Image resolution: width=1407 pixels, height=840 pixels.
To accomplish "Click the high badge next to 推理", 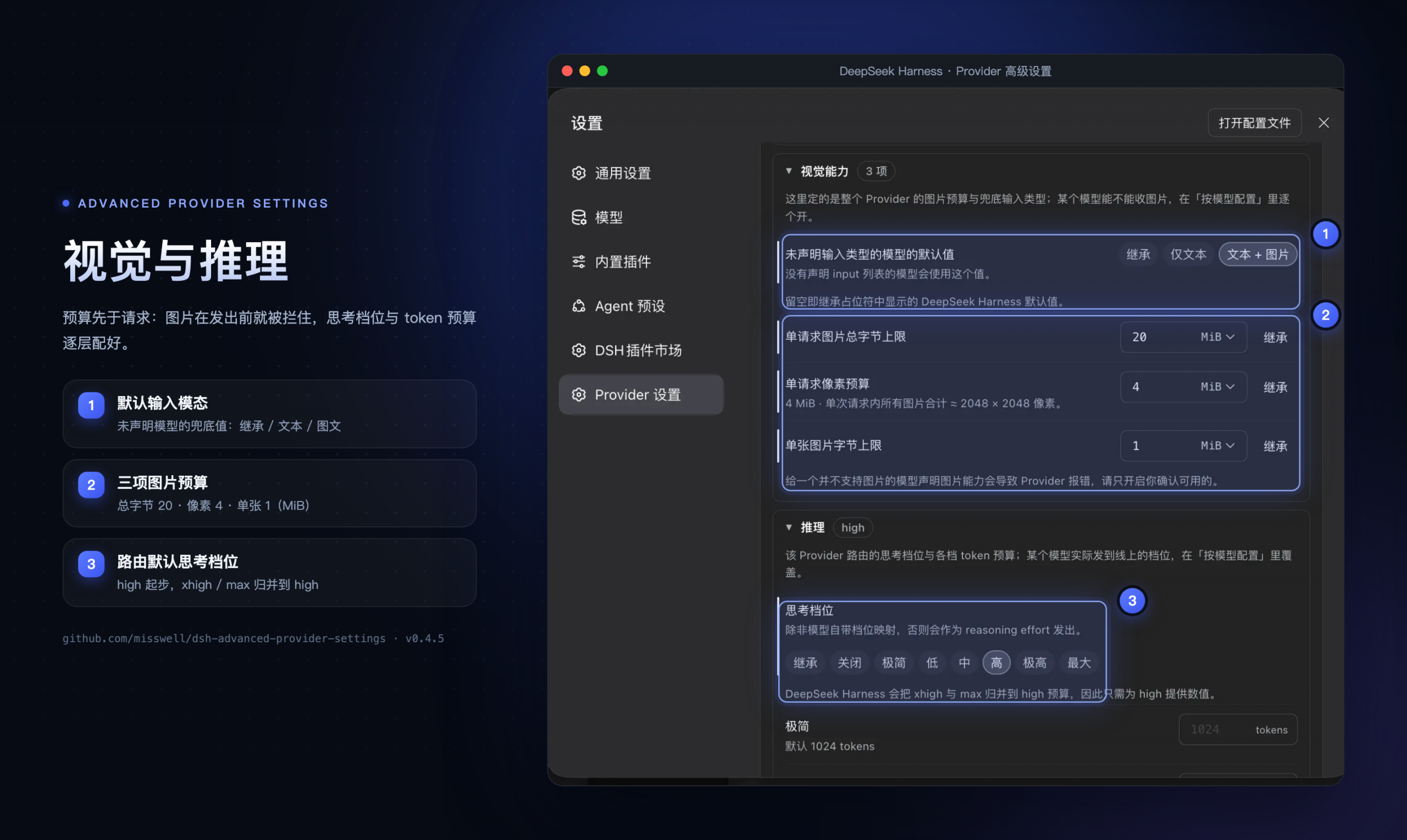I will coord(852,527).
